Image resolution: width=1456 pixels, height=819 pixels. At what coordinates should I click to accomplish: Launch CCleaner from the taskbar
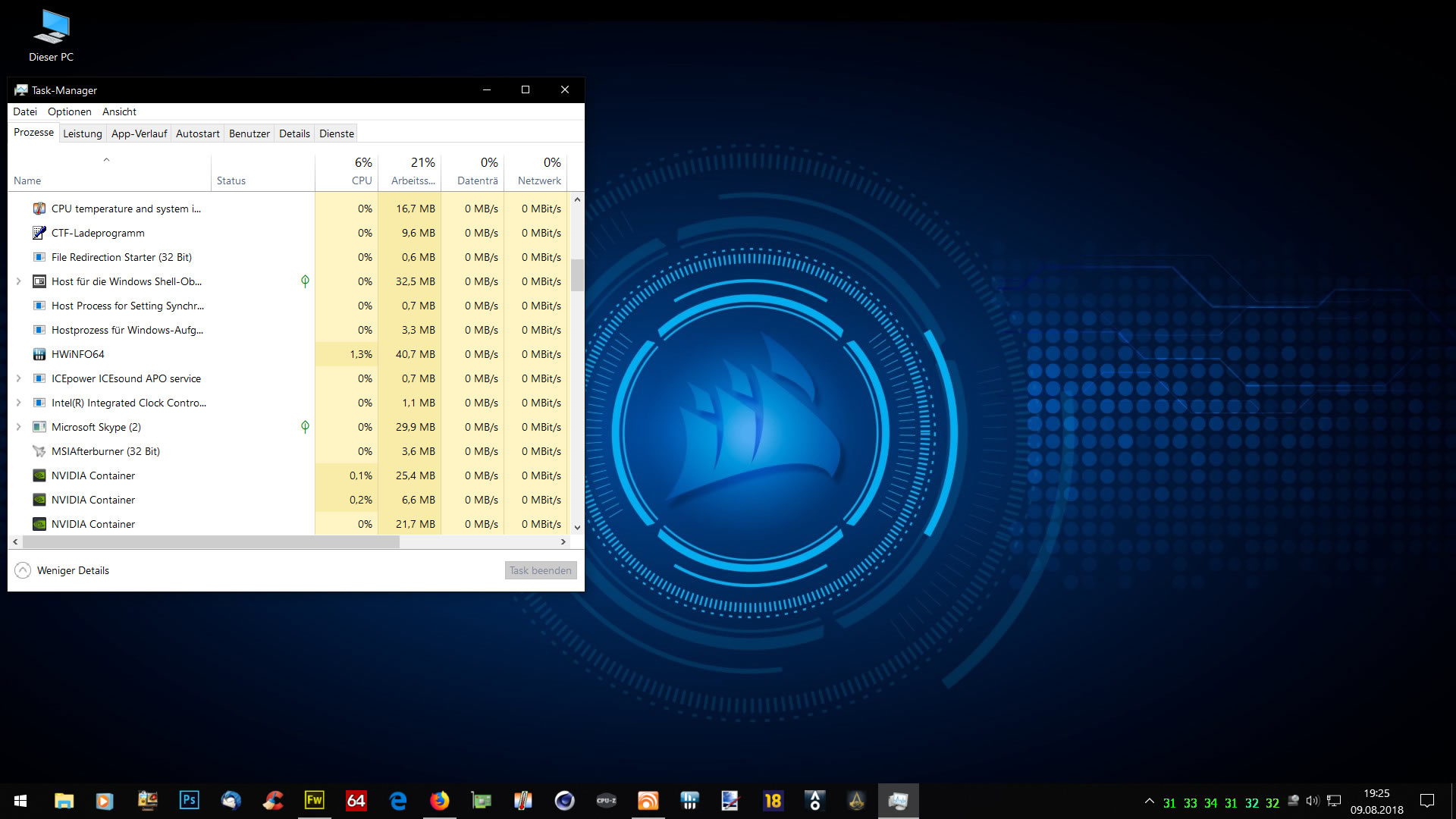point(272,801)
